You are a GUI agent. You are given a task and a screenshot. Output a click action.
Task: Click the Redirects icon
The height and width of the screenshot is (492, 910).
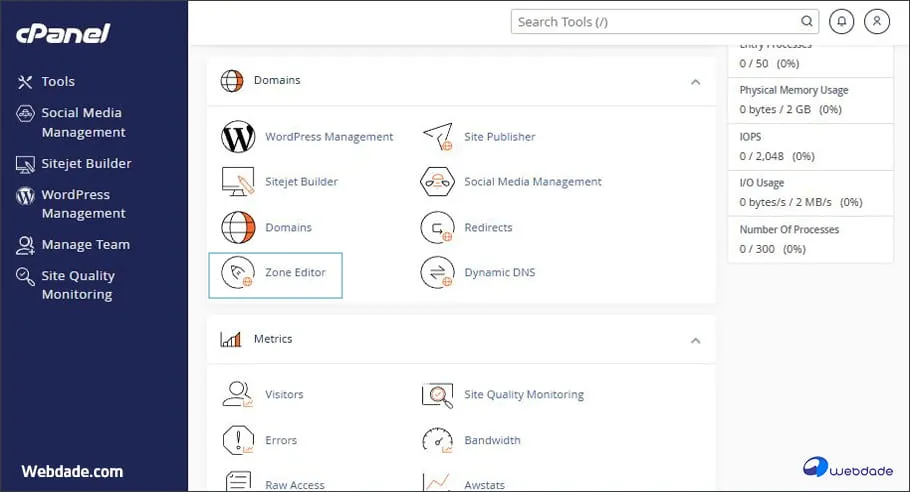(437, 227)
